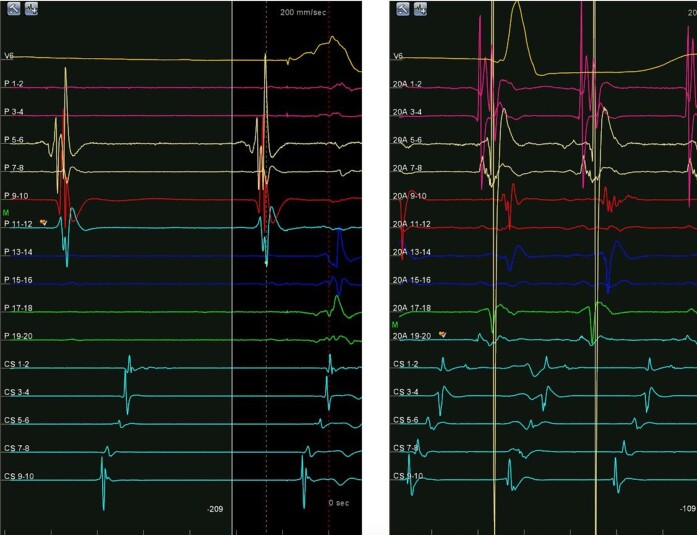
Task: Select the CS 7-8 label in the left panel
Action: click(16, 448)
